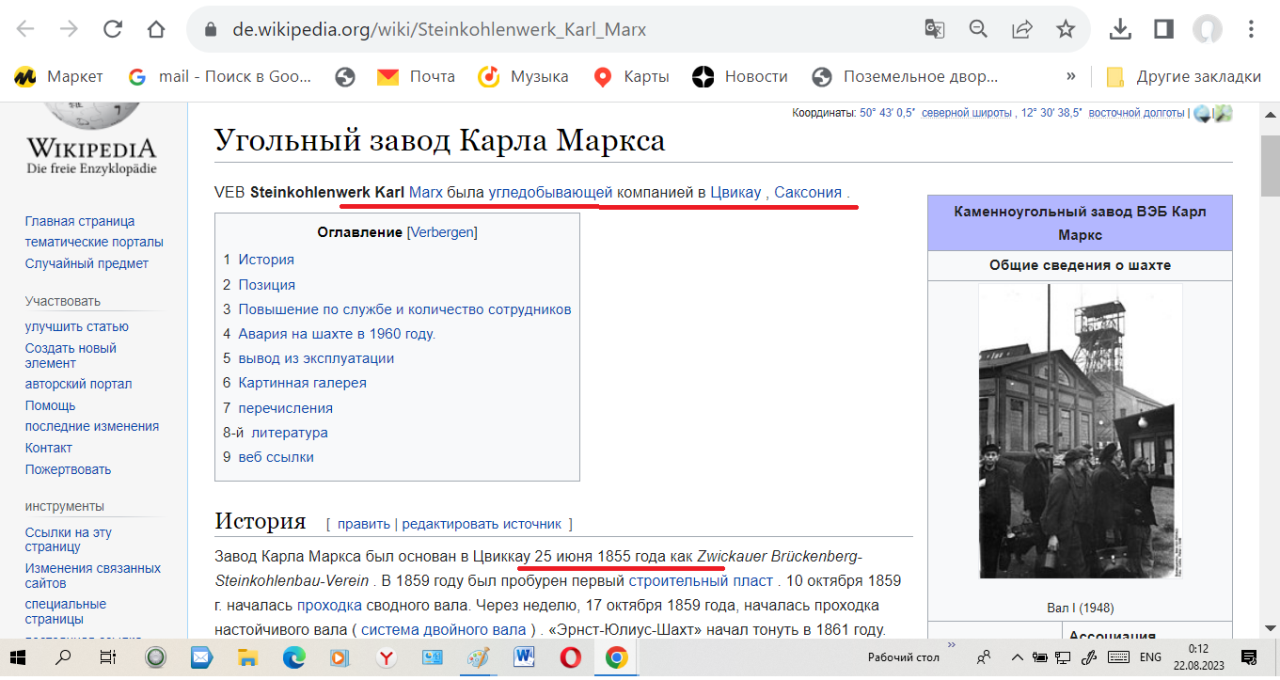The width and height of the screenshot is (1280, 680).
Task: Open the Windows Start button
Action: click(20, 657)
